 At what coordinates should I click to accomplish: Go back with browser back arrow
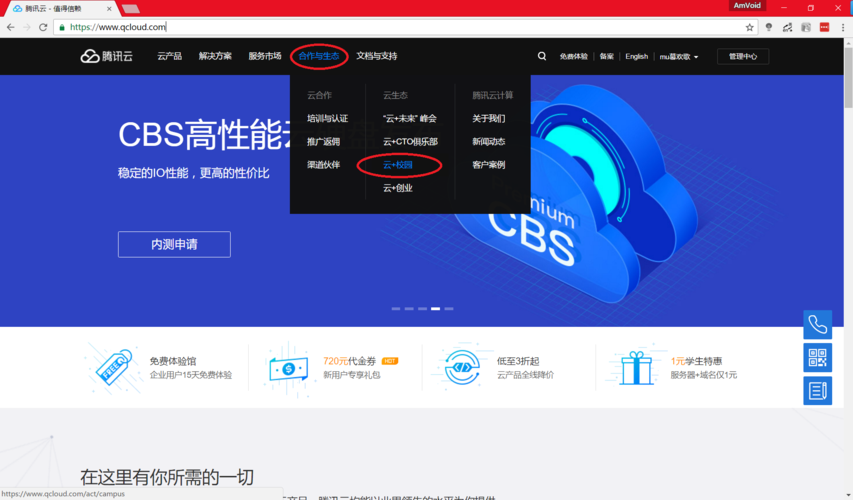[x=10, y=27]
